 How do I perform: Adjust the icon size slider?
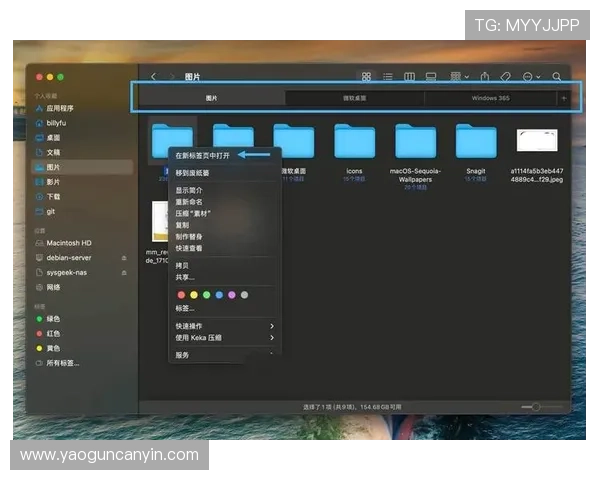click(x=537, y=407)
